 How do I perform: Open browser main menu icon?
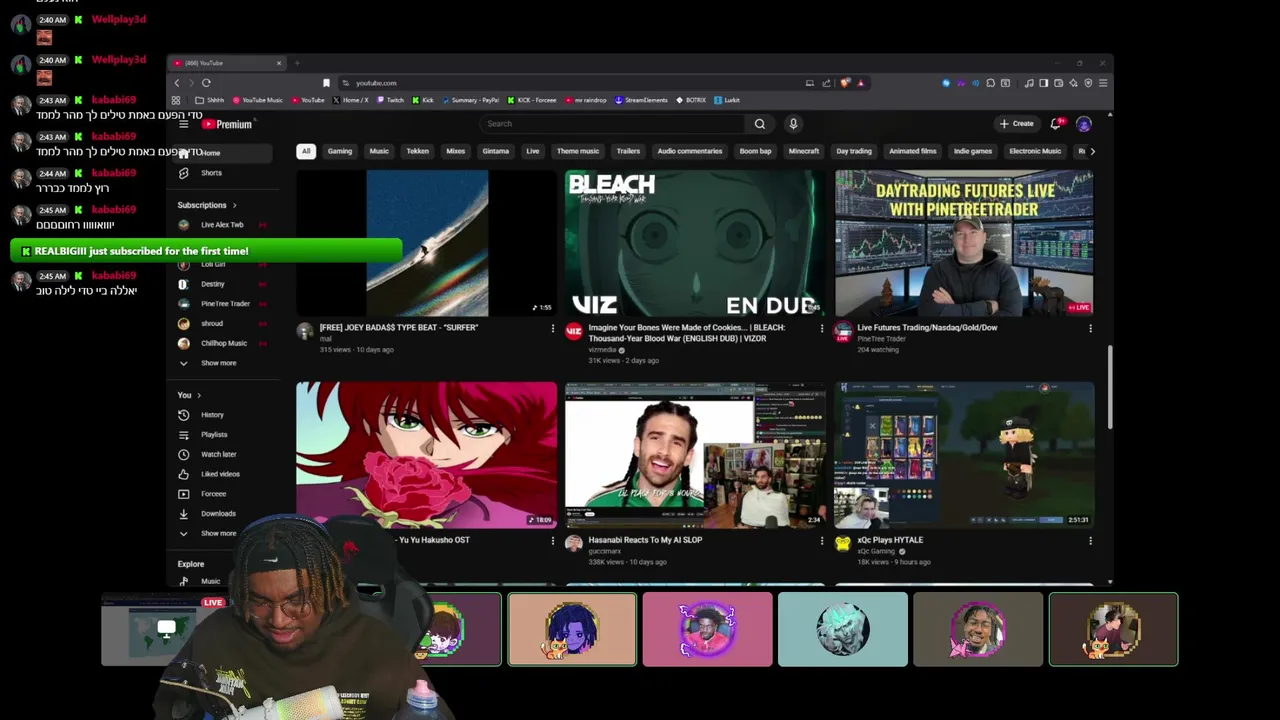1103,83
